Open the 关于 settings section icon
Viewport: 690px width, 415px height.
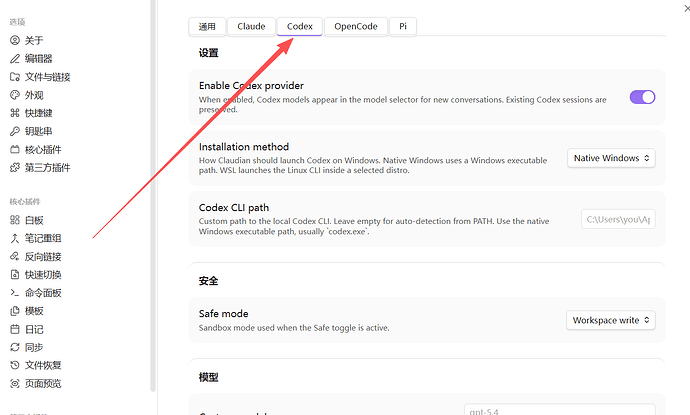coord(15,40)
